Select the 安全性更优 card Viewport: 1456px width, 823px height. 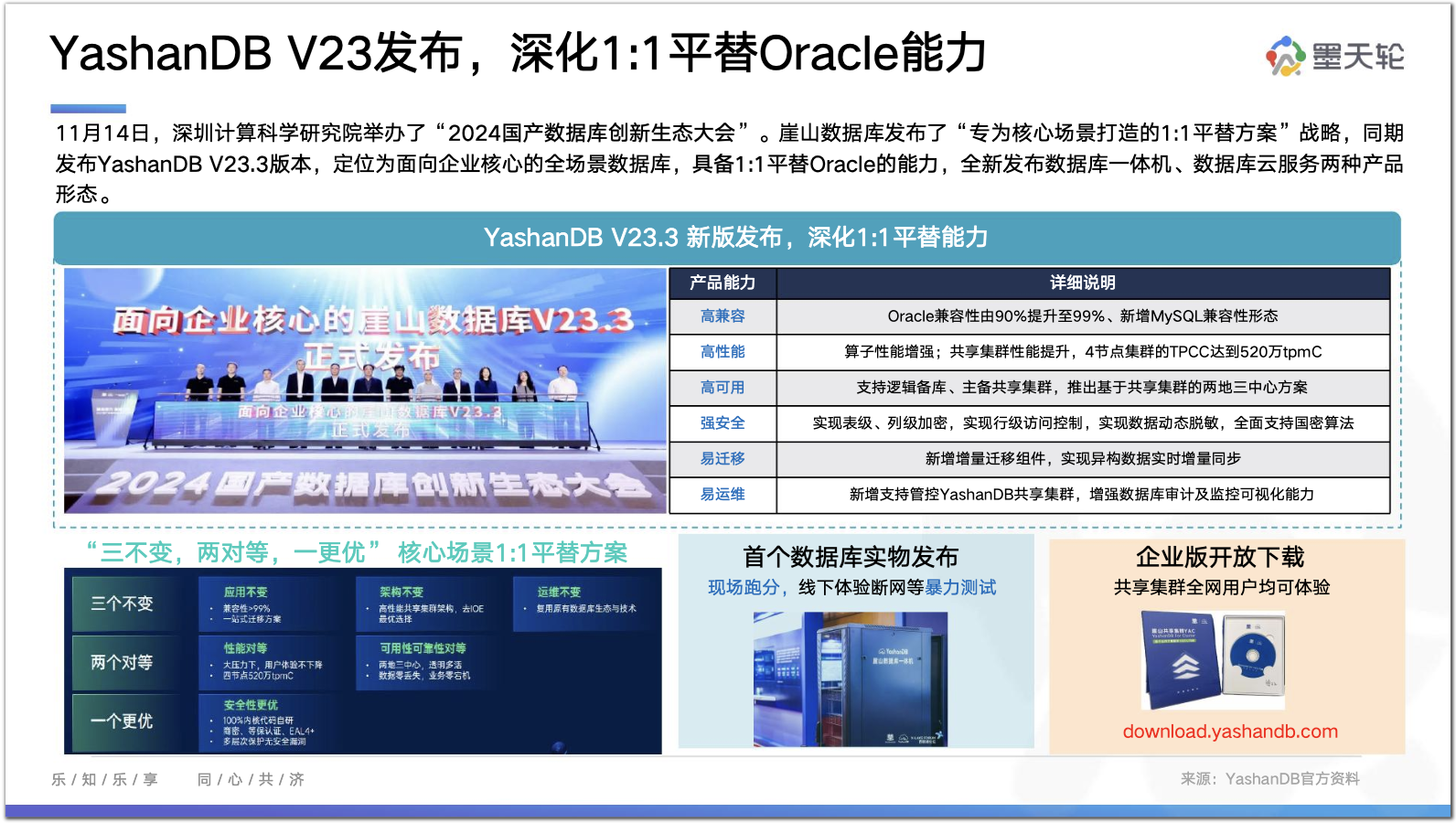(273, 723)
